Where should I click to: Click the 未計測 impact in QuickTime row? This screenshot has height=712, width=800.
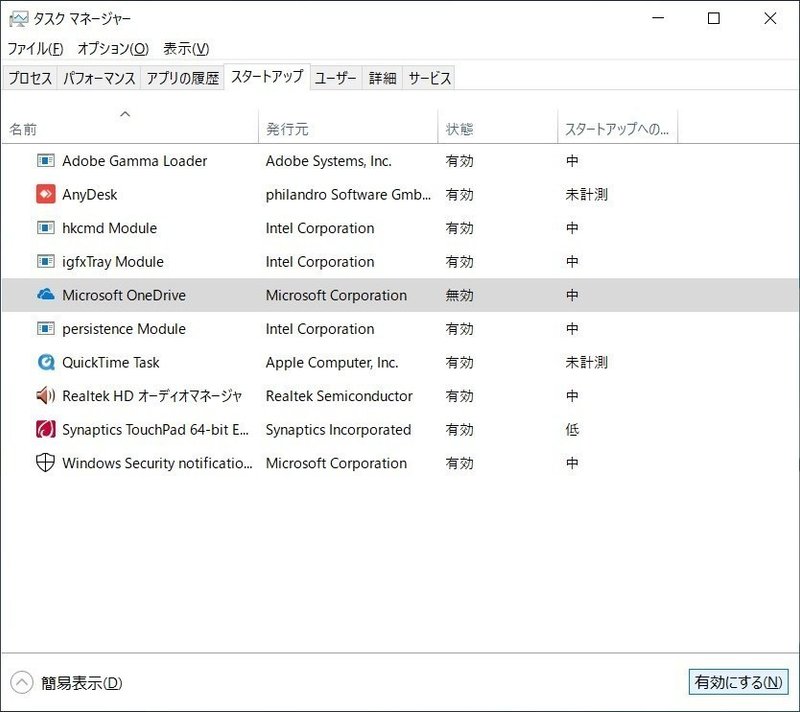click(x=586, y=362)
